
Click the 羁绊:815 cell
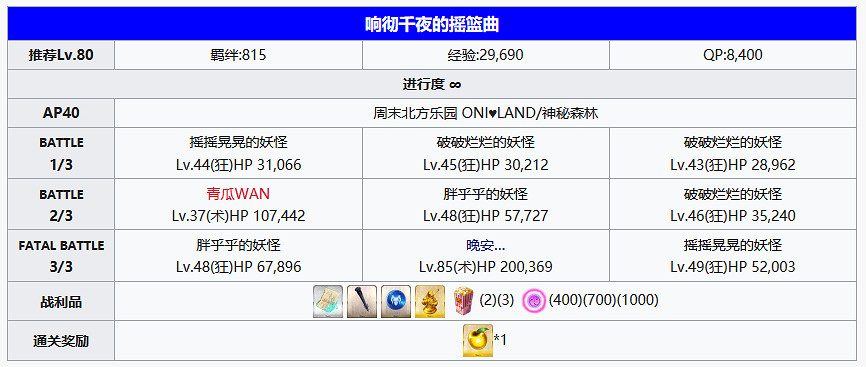238,55
